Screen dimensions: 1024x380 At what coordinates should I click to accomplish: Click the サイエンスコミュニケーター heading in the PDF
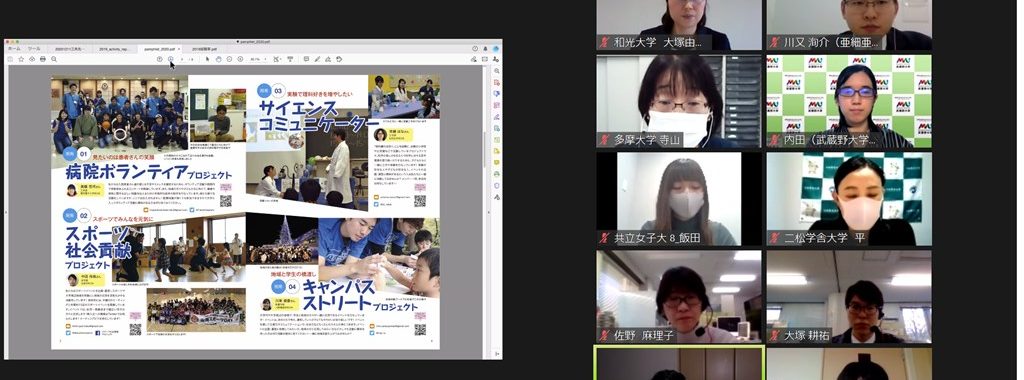(x=318, y=116)
